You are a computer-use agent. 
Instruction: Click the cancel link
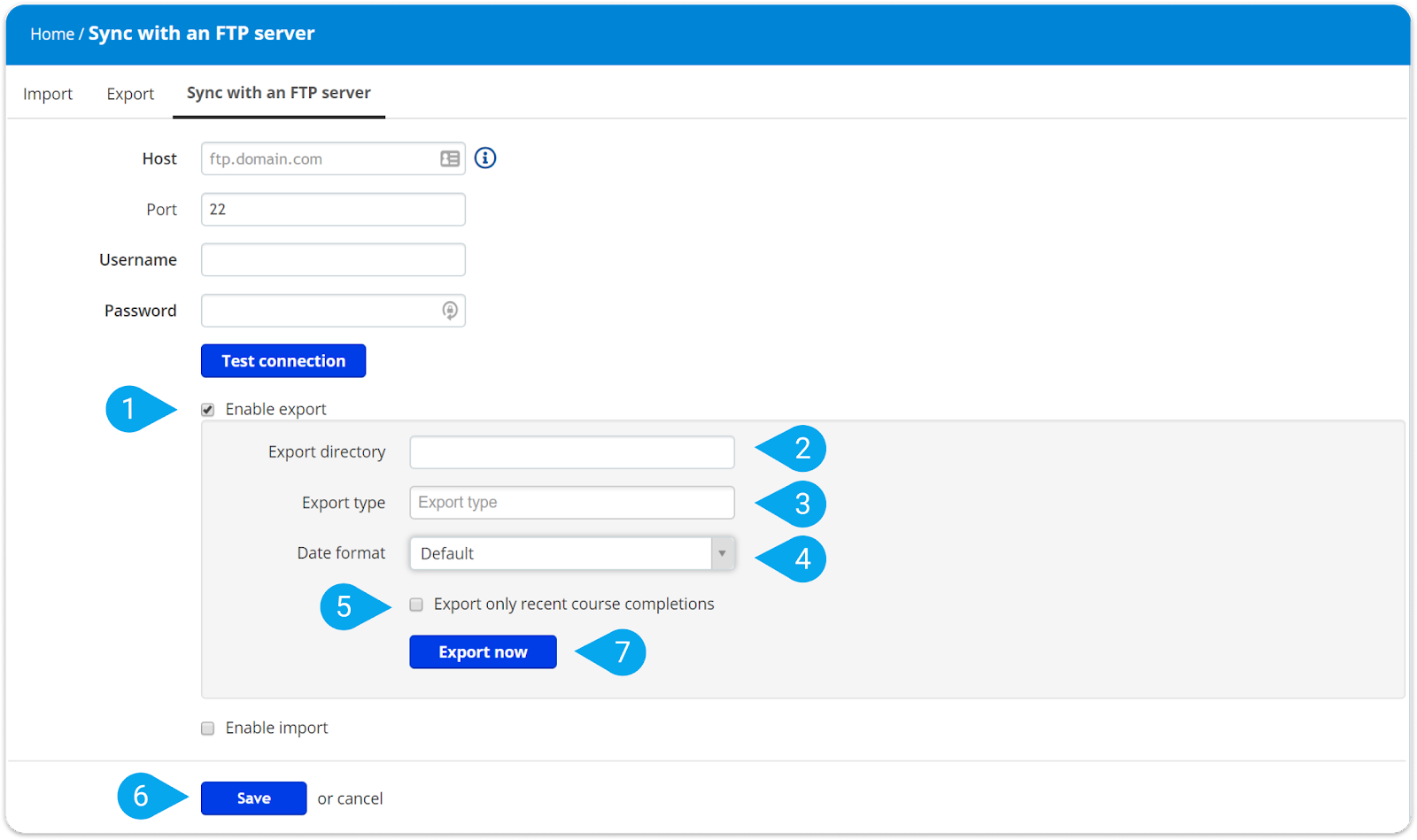pos(360,798)
